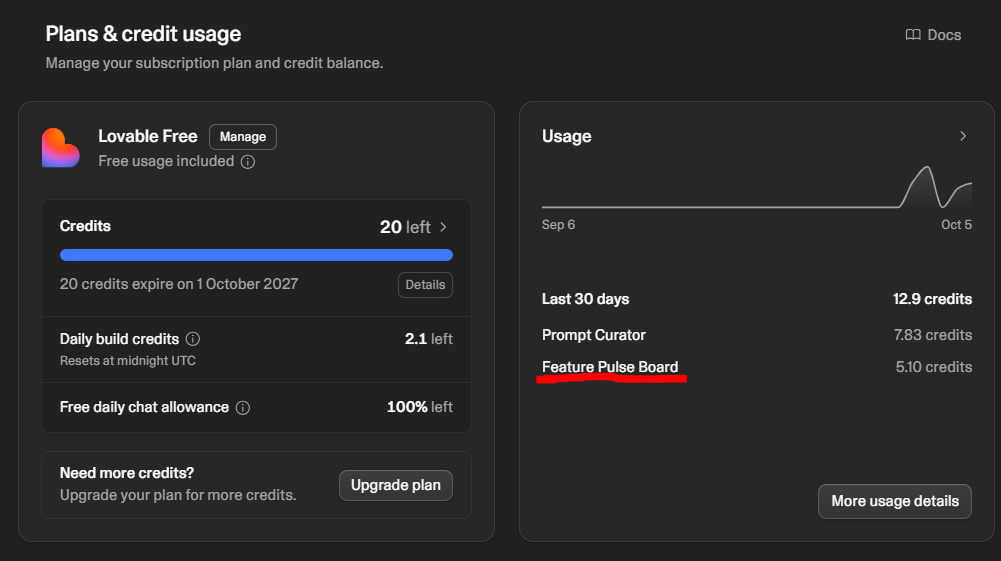Click the Oct 5 date label

(956, 225)
